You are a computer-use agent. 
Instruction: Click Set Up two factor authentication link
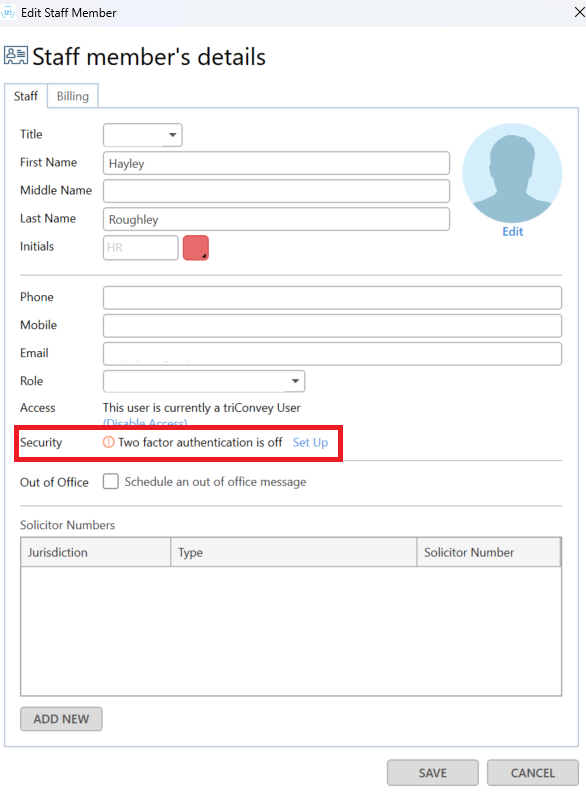click(310, 442)
